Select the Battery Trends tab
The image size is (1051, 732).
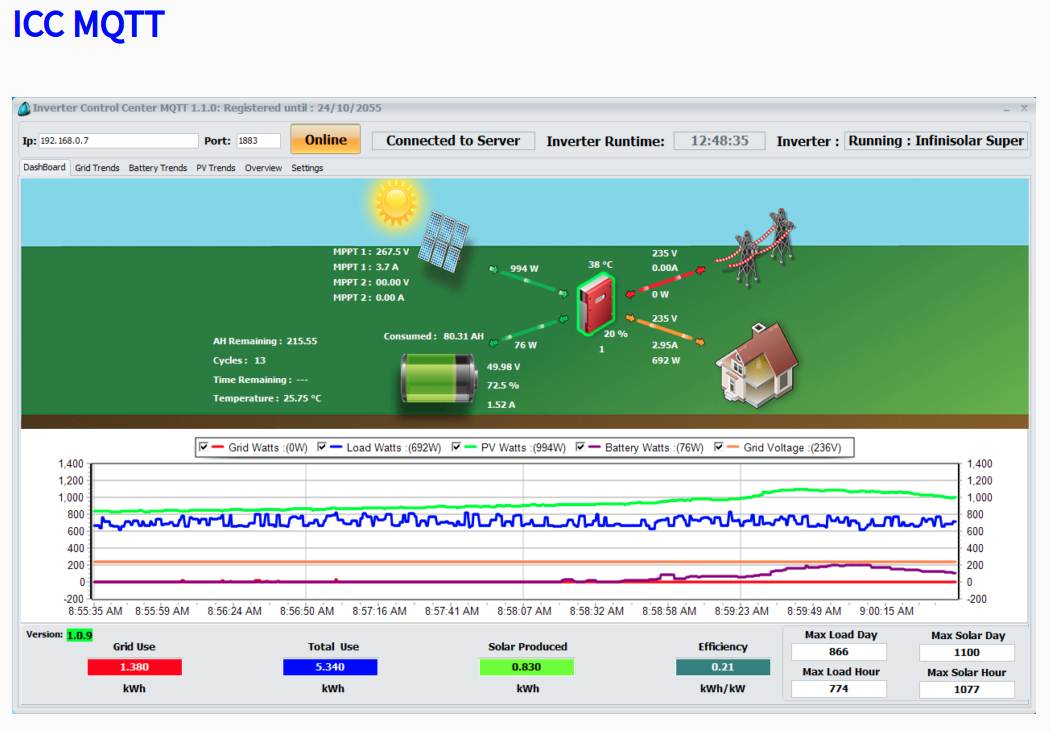click(x=157, y=167)
